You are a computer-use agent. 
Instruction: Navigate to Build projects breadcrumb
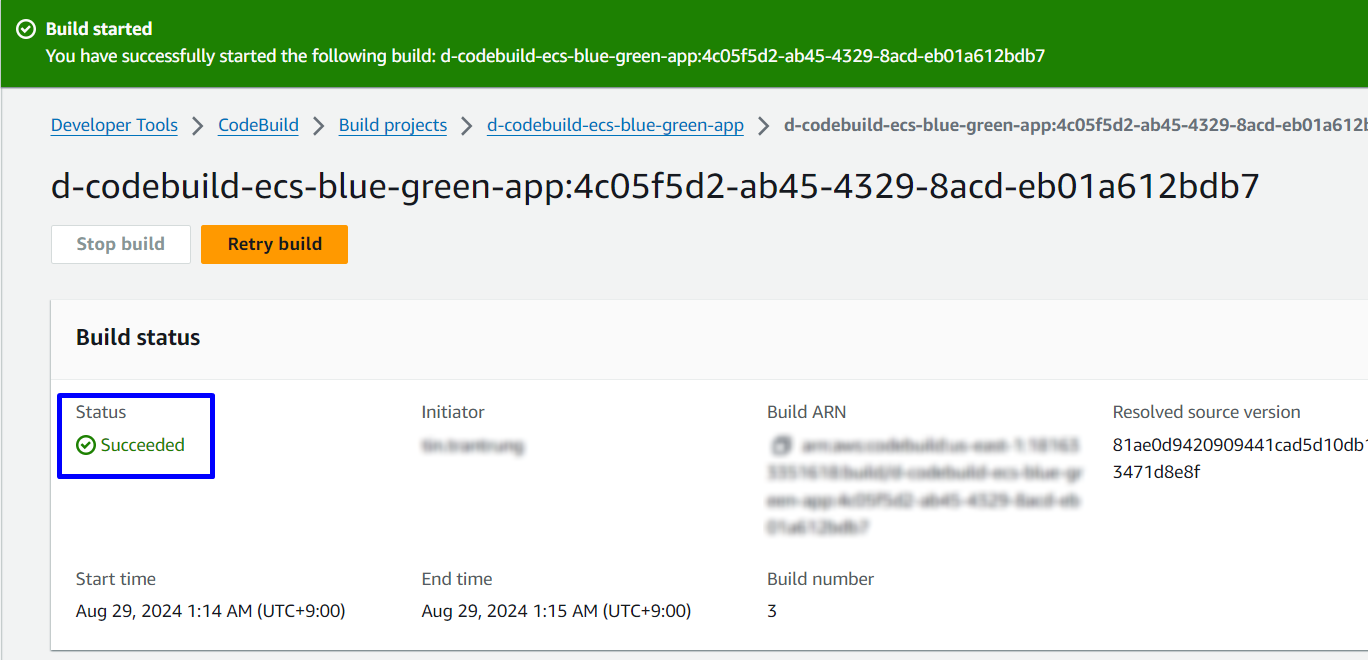coord(393,125)
